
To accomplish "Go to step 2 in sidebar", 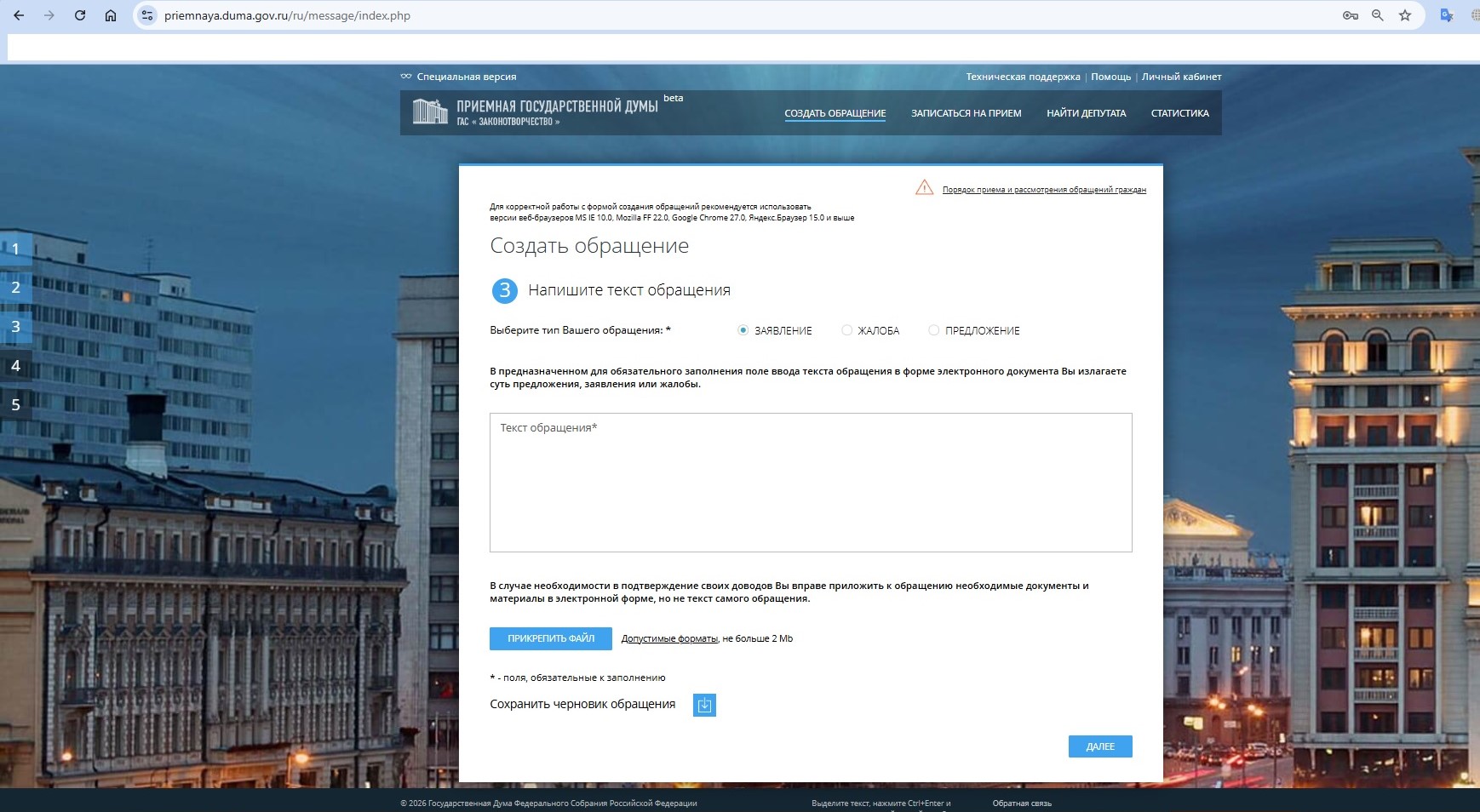I will pyautogui.click(x=15, y=288).
